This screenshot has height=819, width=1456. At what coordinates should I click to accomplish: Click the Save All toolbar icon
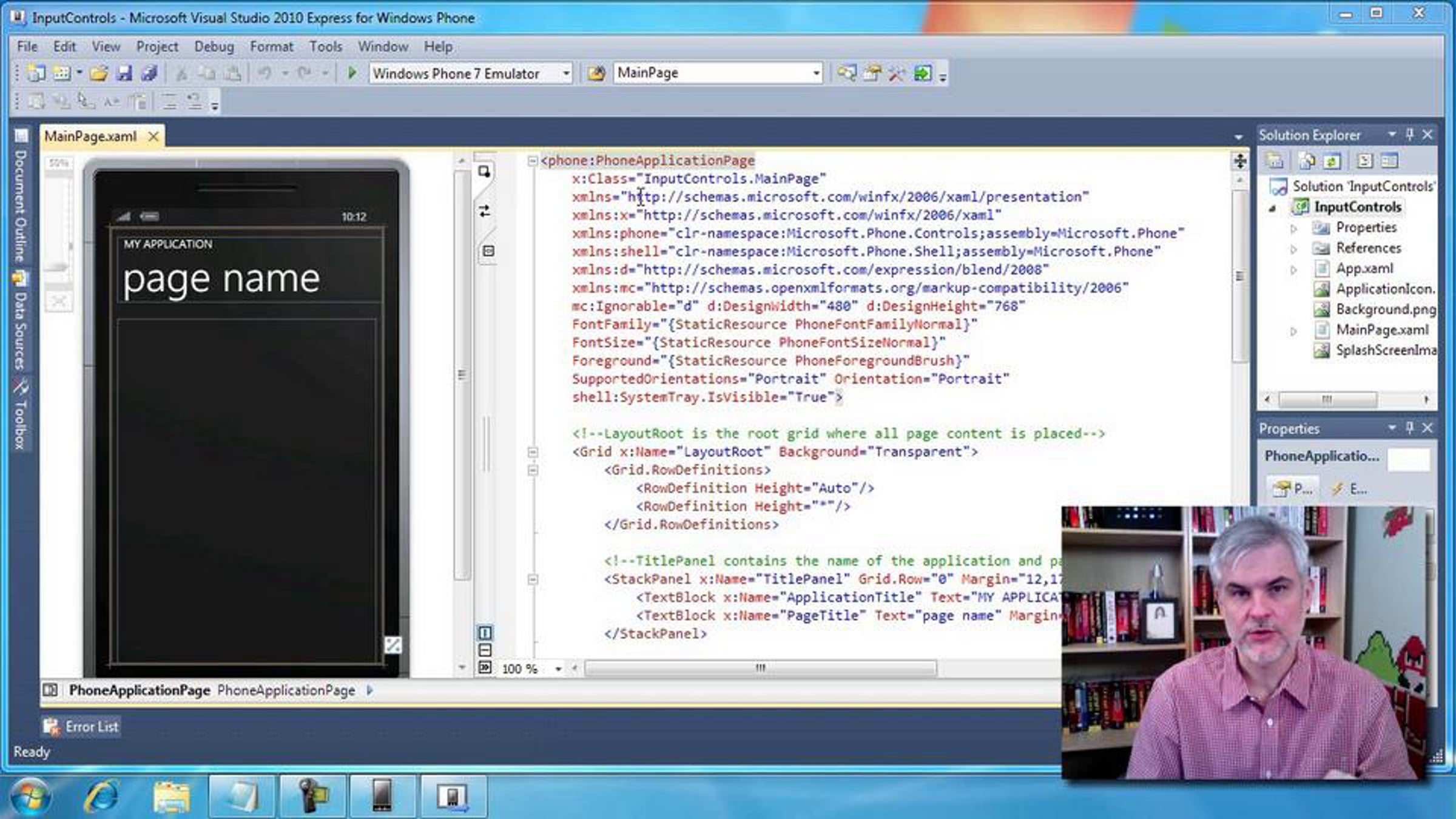149,73
